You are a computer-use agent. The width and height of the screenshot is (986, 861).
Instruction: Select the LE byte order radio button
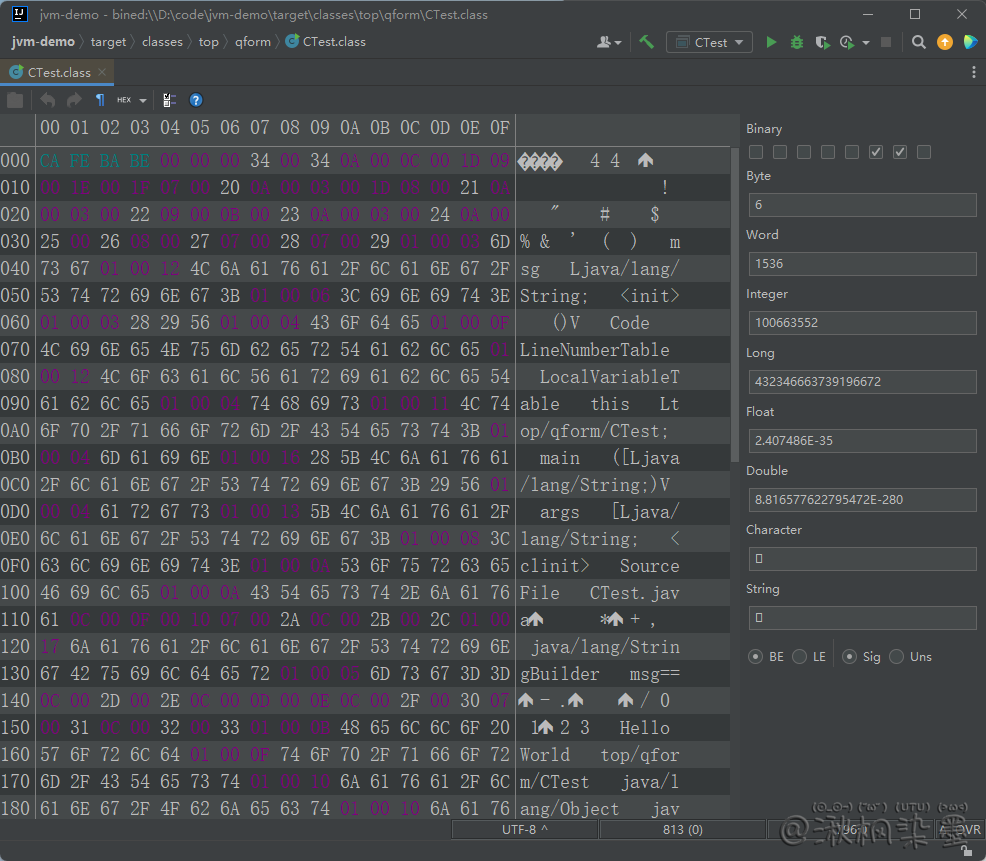[800, 657]
